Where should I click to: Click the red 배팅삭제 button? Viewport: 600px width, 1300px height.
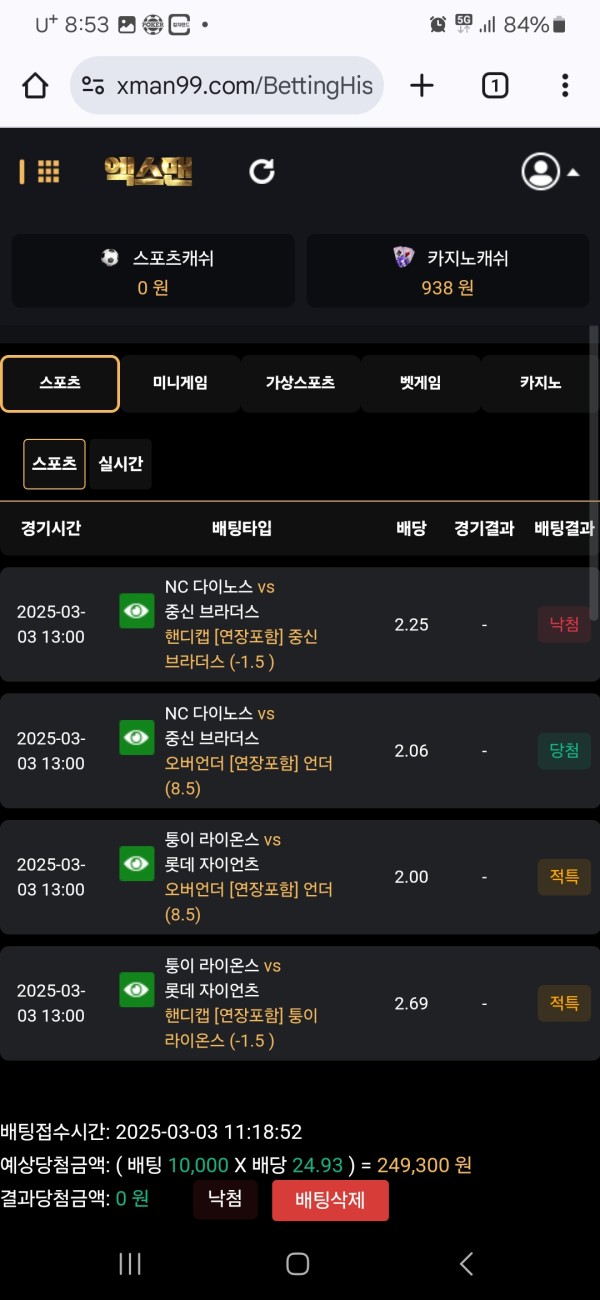tap(330, 1200)
